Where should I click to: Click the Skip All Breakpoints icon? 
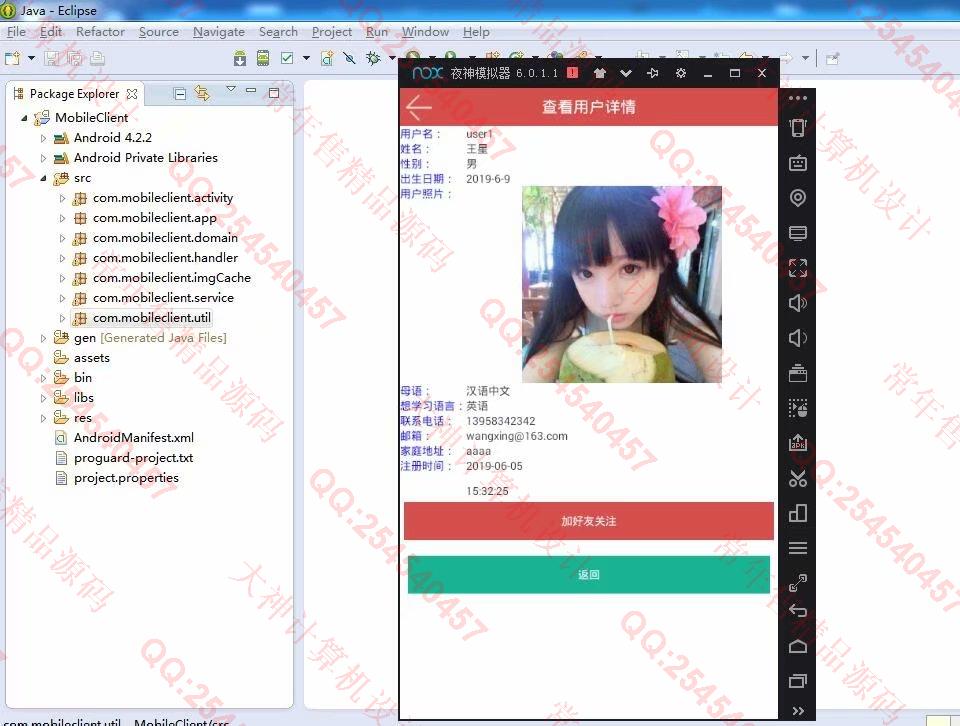(x=350, y=58)
